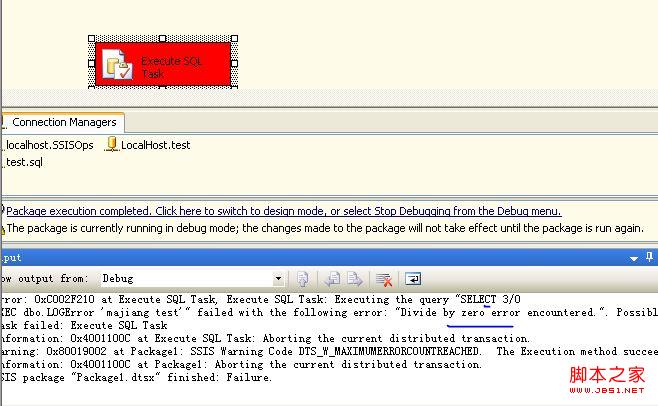The width and height of the screenshot is (658, 406).
Task: Click the 'Task failed: Execute SQL Task' output line
Action: tap(85, 325)
